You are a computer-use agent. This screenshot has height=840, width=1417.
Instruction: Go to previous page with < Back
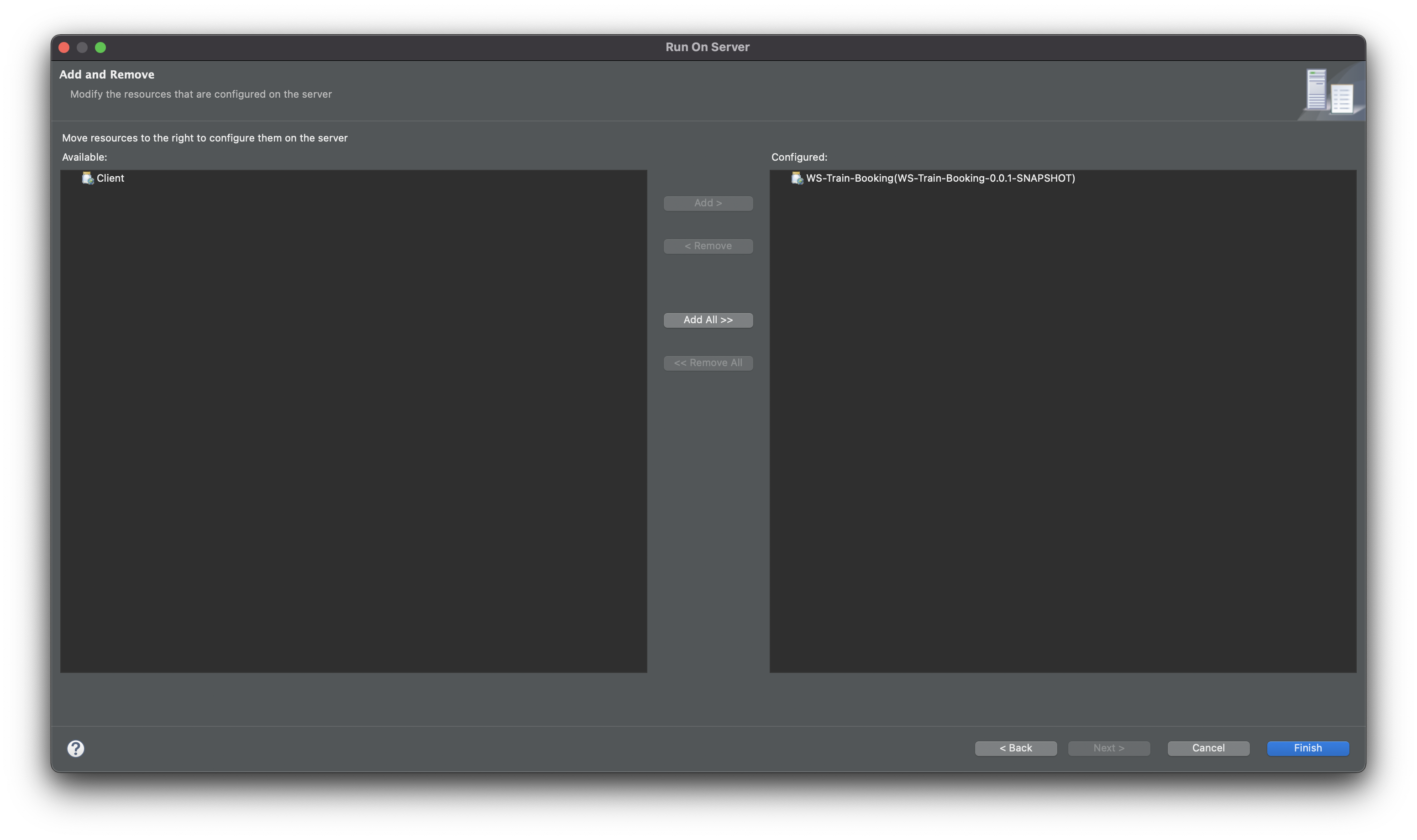tap(1015, 748)
